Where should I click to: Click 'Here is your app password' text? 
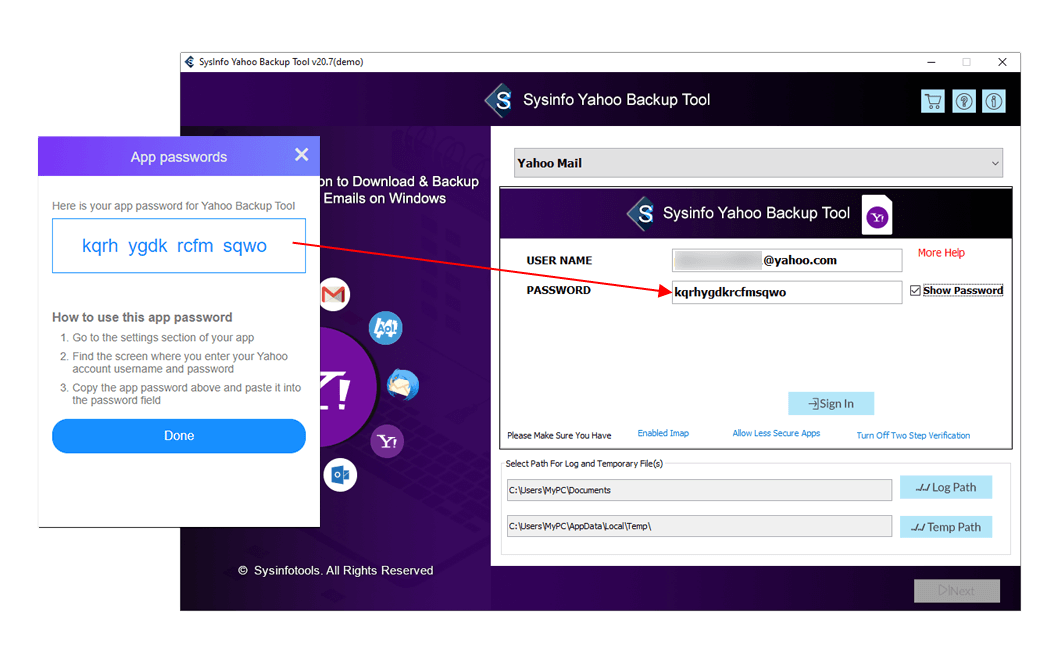(173, 206)
